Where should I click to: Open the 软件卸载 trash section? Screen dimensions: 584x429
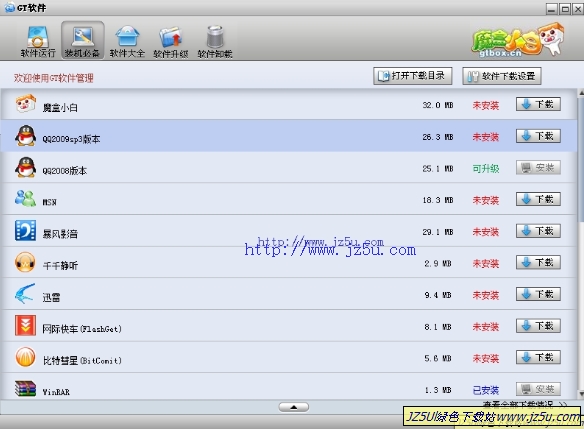pyautogui.click(x=215, y=42)
